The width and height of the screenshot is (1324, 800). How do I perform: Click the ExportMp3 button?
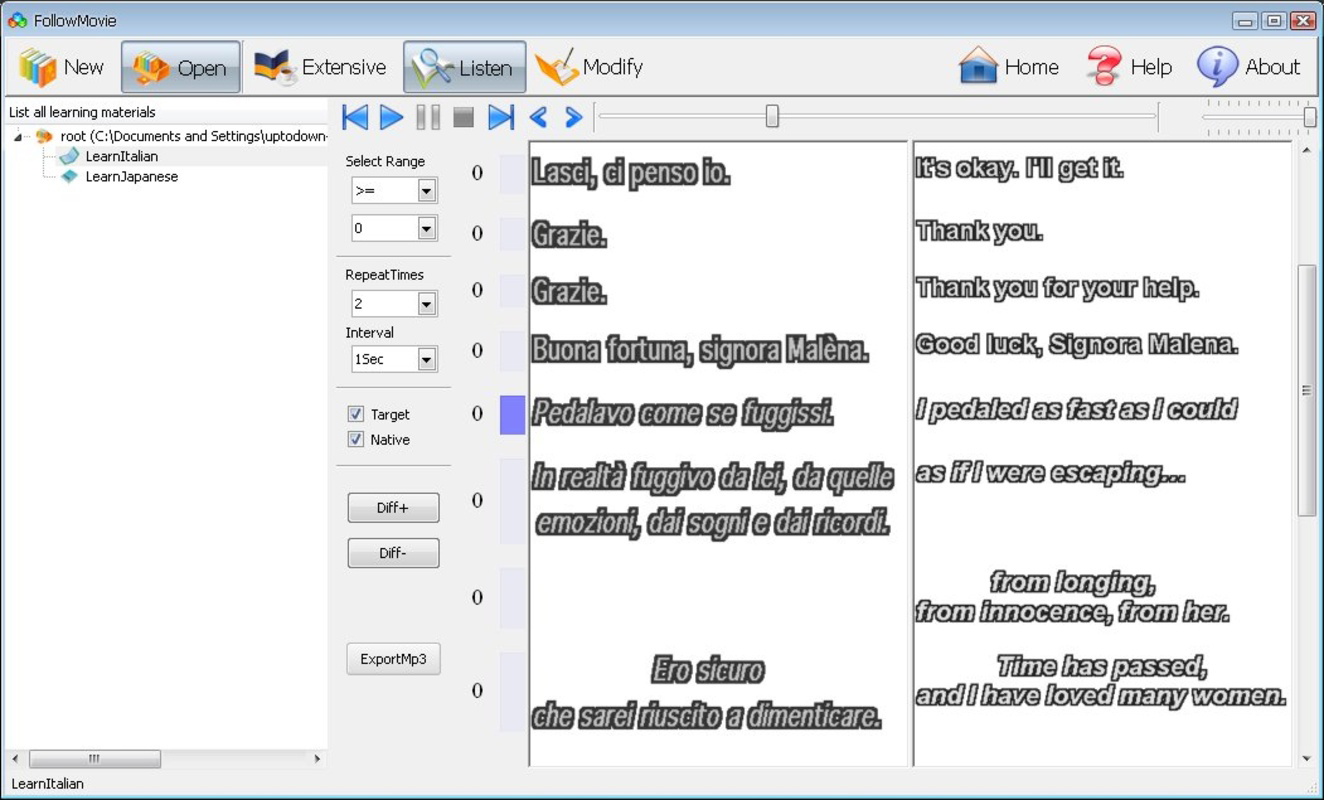click(x=394, y=659)
